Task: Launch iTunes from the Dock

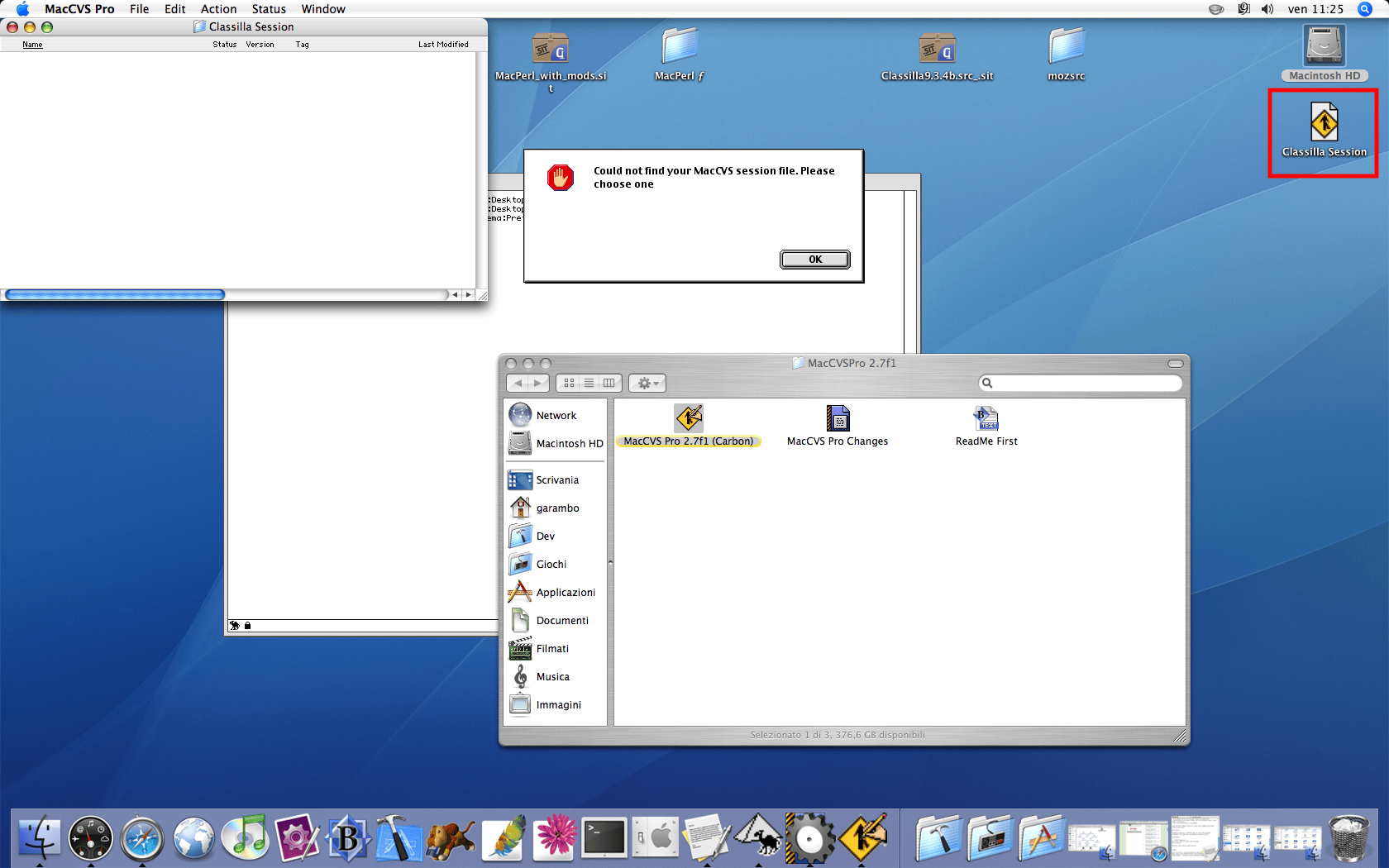Action: click(246, 838)
